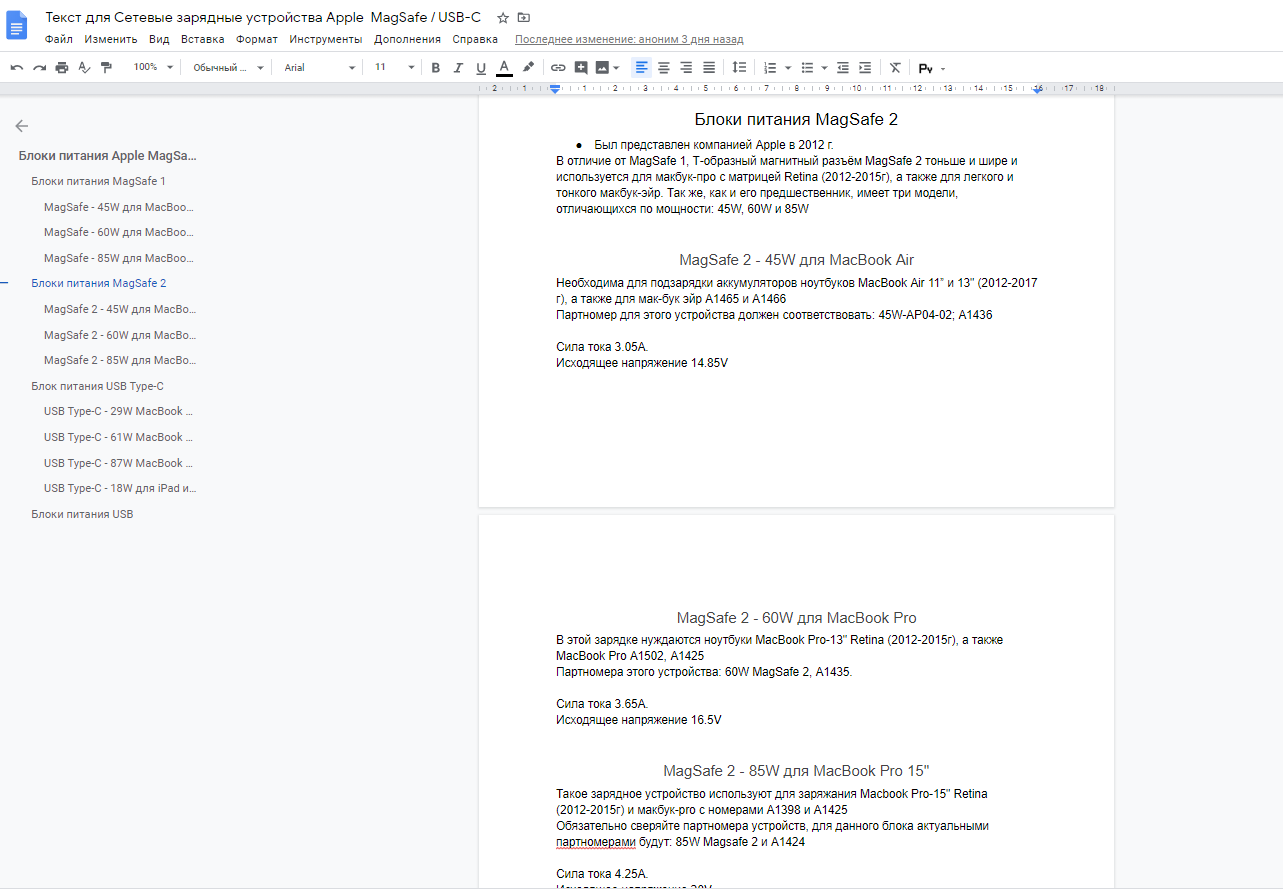Clear formatting
The image size is (1283, 894).
(895, 68)
